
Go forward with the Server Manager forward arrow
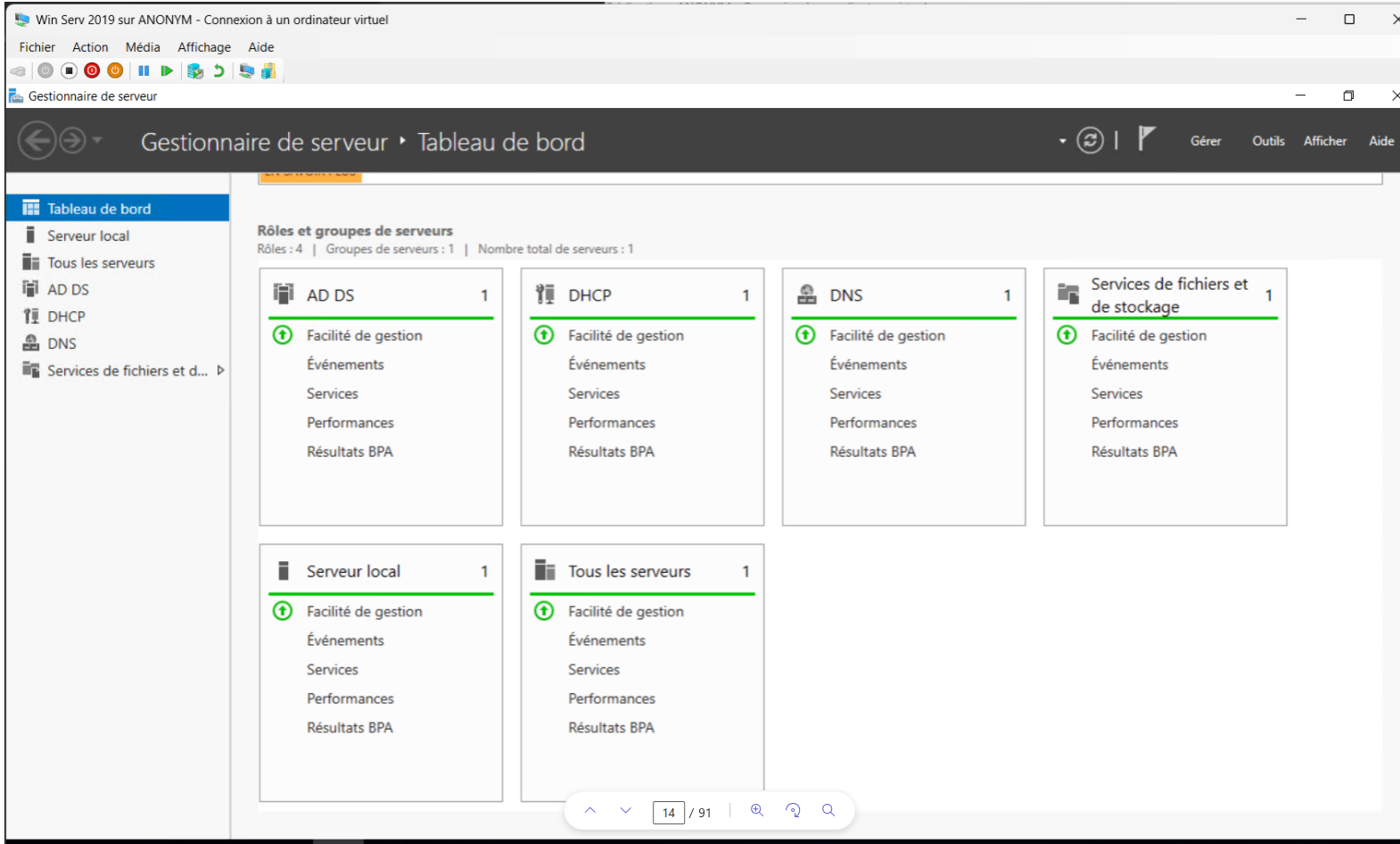[72, 141]
